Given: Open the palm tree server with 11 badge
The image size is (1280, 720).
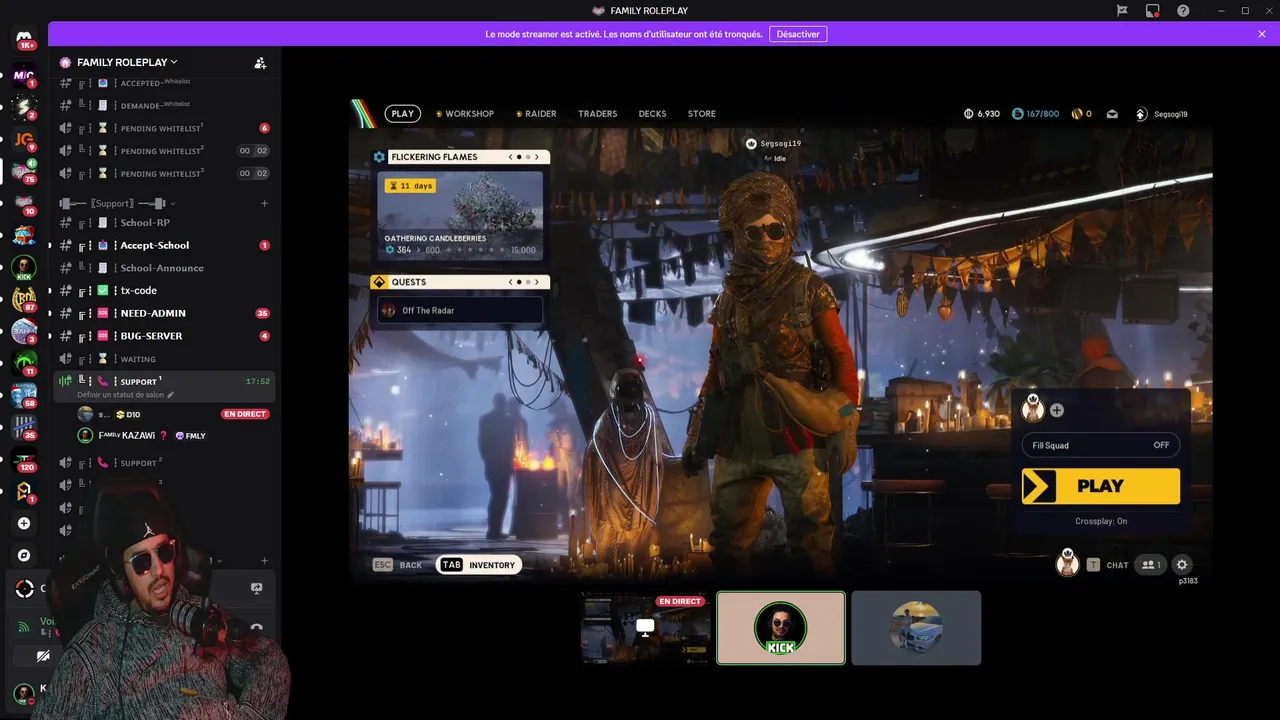Looking at the screenshot, I should coord(24,363).
